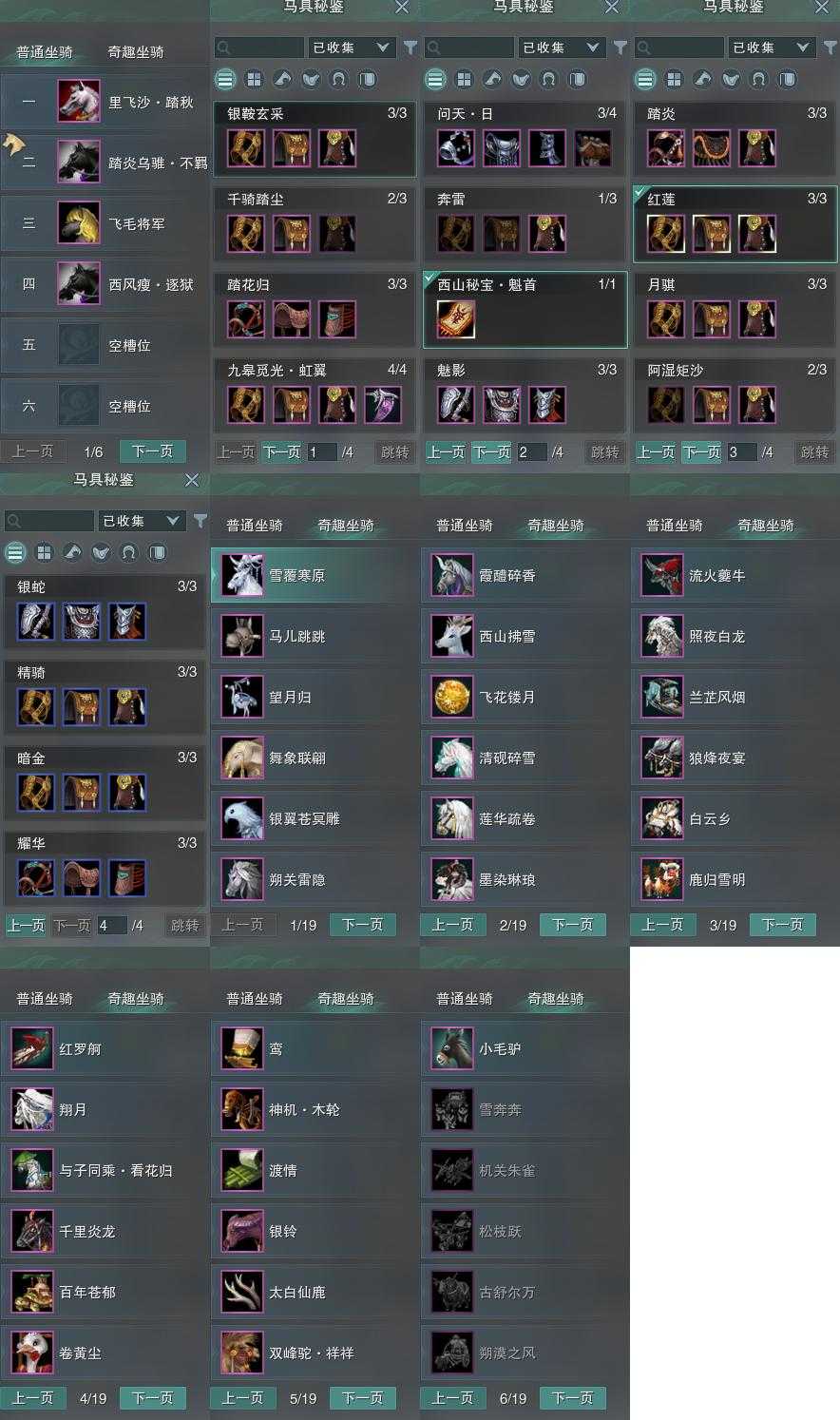The width and height of the screenshot is (840, 1420).
Task: Select the 渡情 bamboo raft icon
Action: click(x=242, y=1171)
